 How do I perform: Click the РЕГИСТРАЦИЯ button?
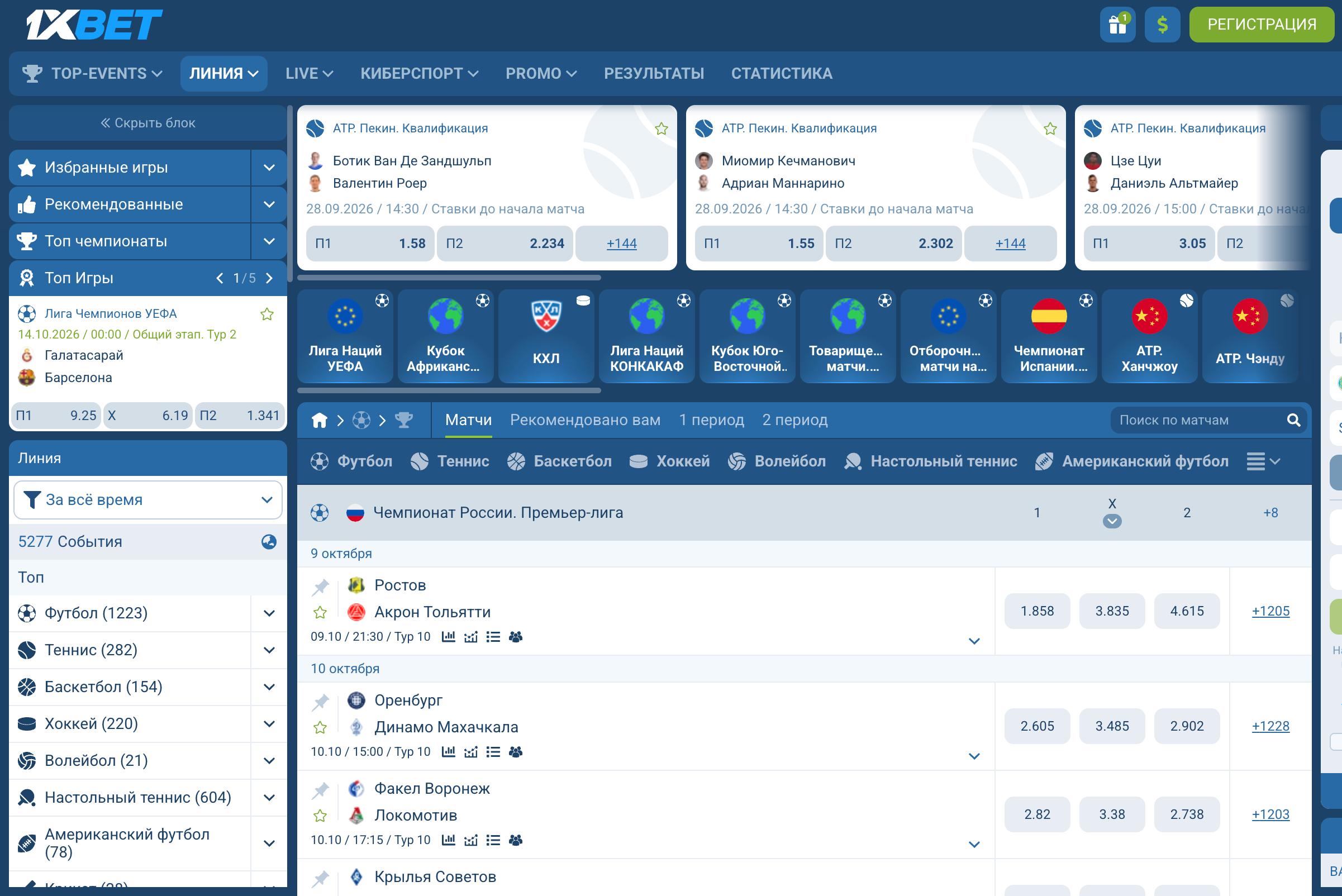(x=1262, y=25)
